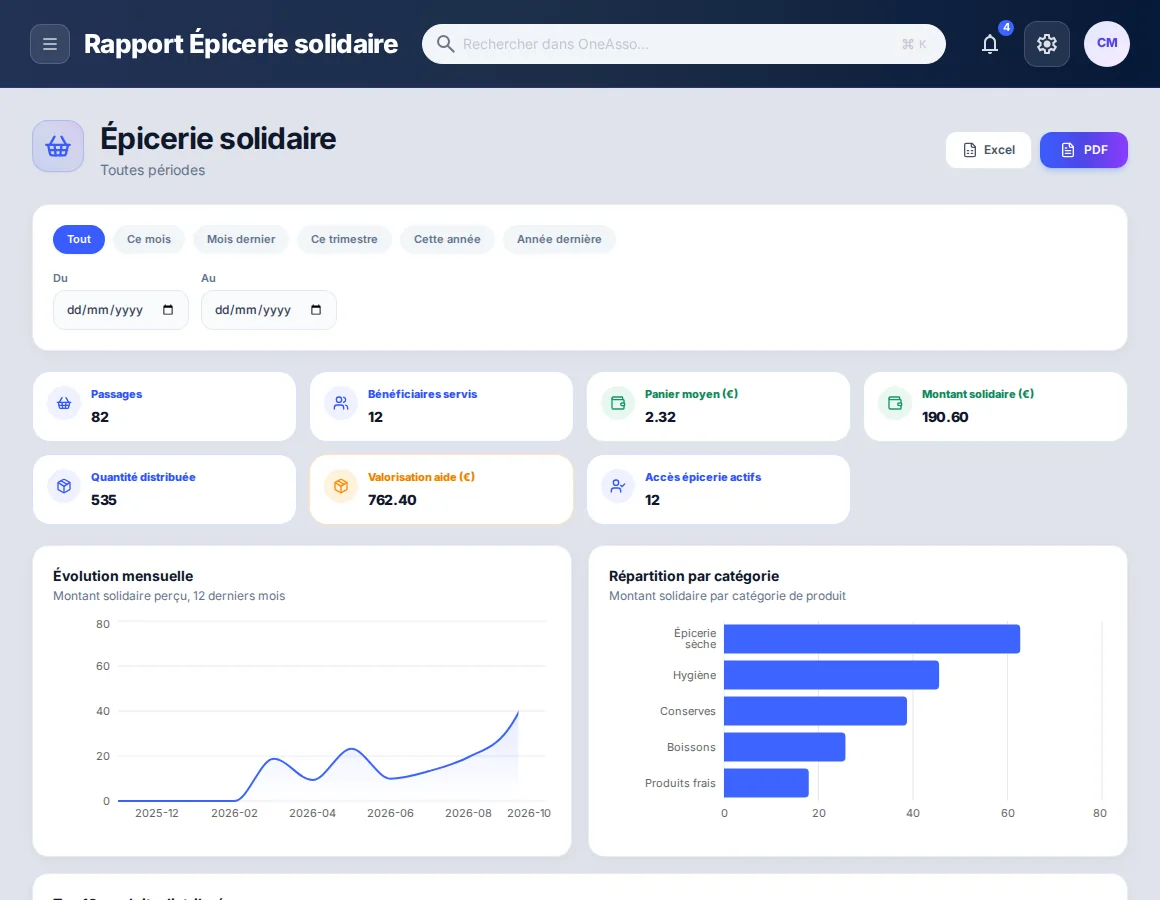Export the report as PDF
The width and height of the screenshot is (1160, 900).
pos(1084,150)
